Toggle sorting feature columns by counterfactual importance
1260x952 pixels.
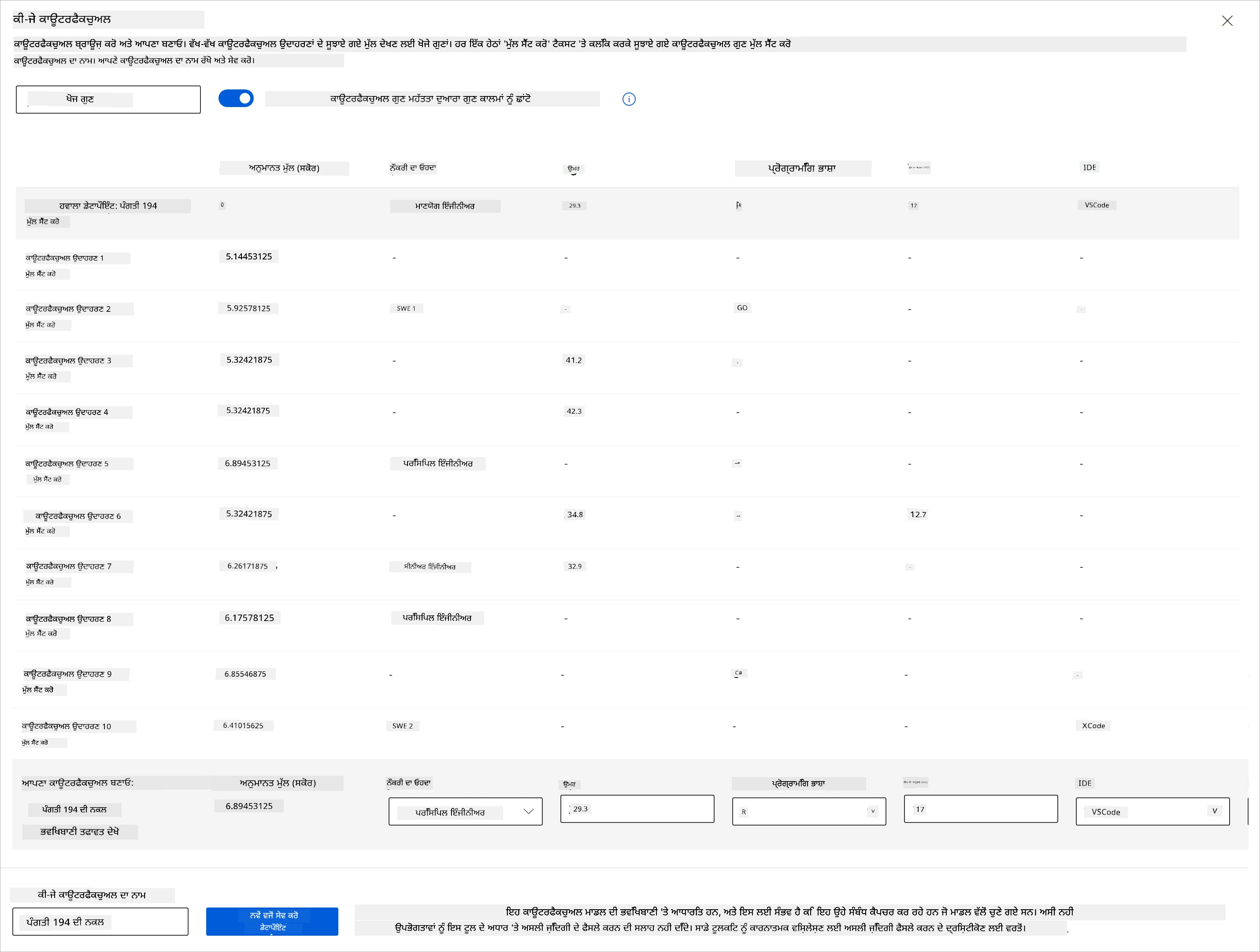tap(236, 99)
